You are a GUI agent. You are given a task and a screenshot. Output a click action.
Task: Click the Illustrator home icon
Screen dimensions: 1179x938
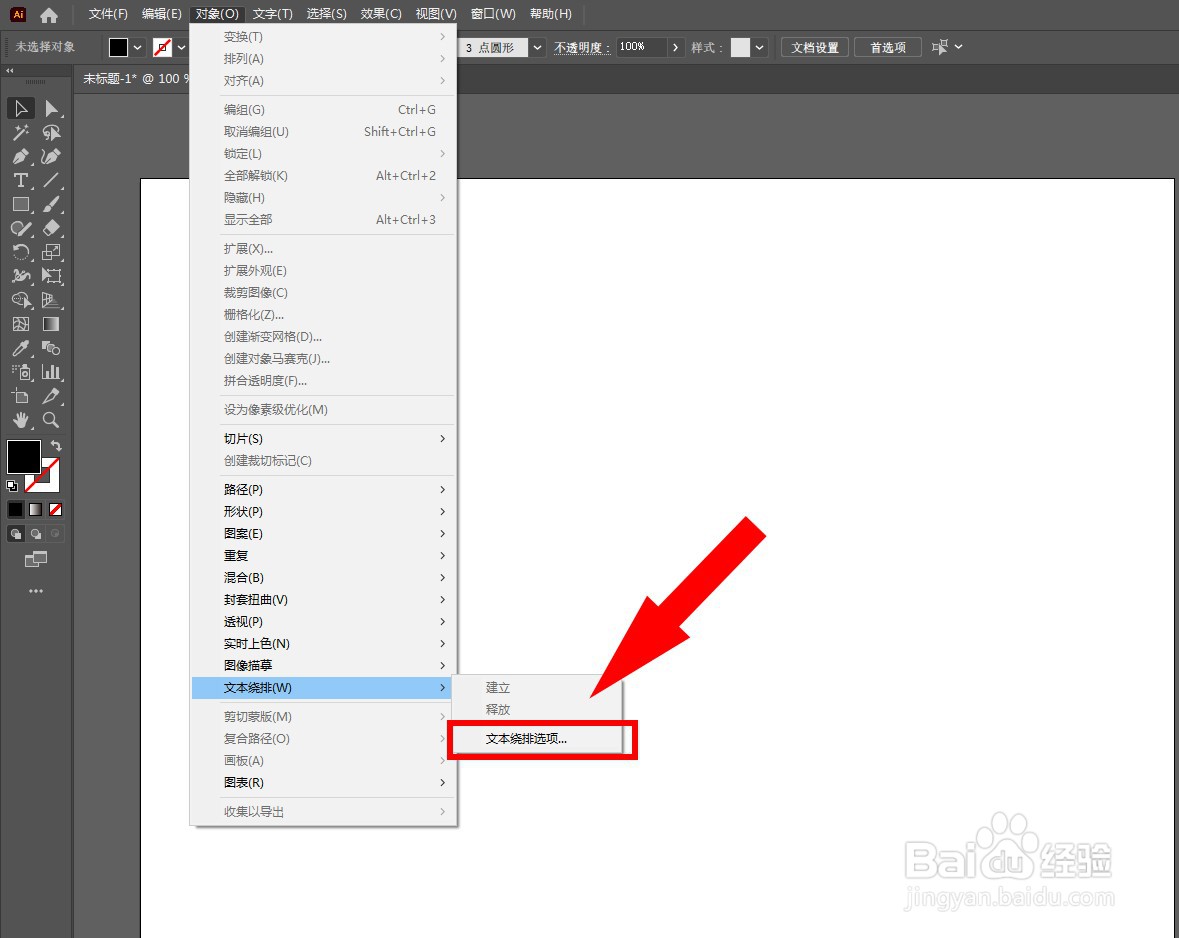point(49,14)
